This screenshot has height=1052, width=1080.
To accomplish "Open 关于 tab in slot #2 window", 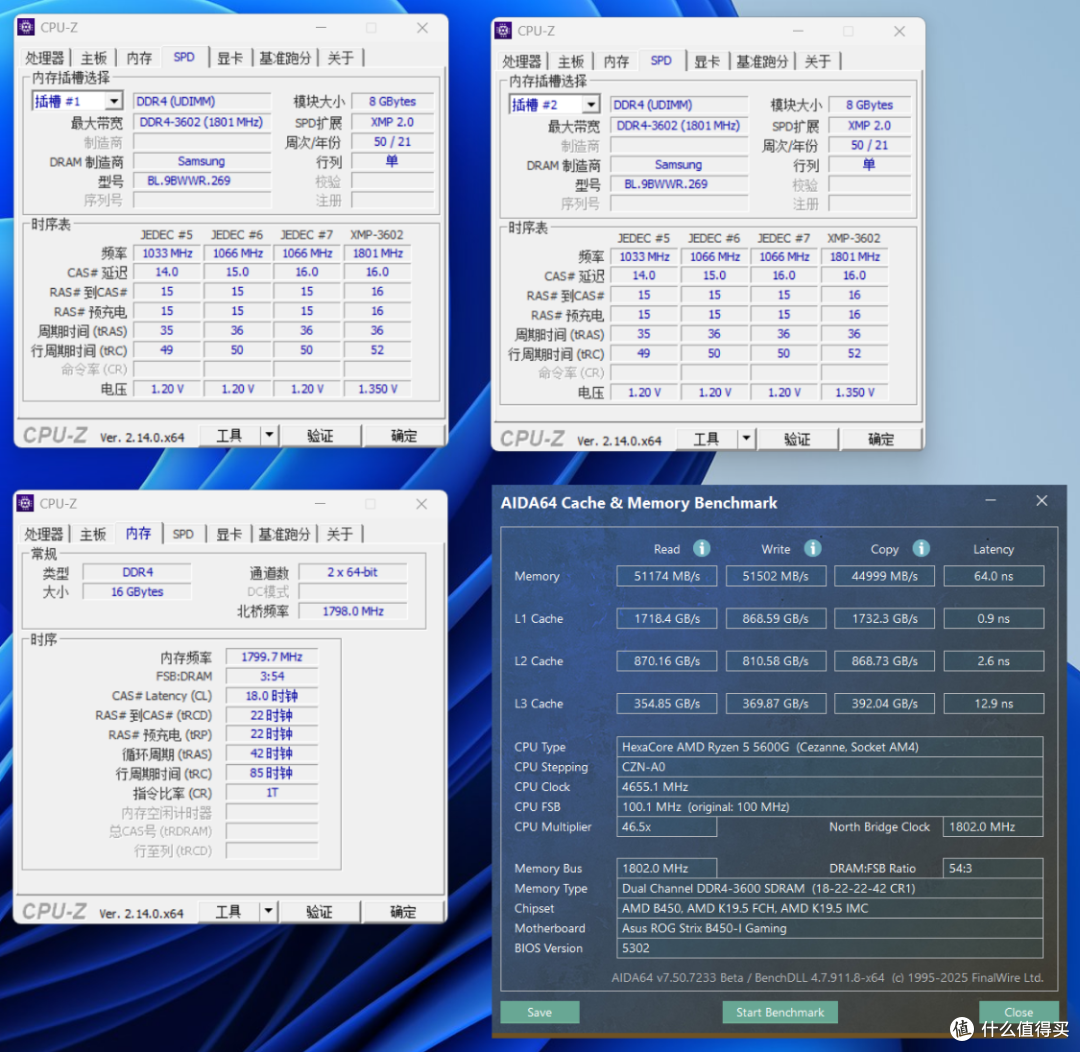I will (818, 61).
